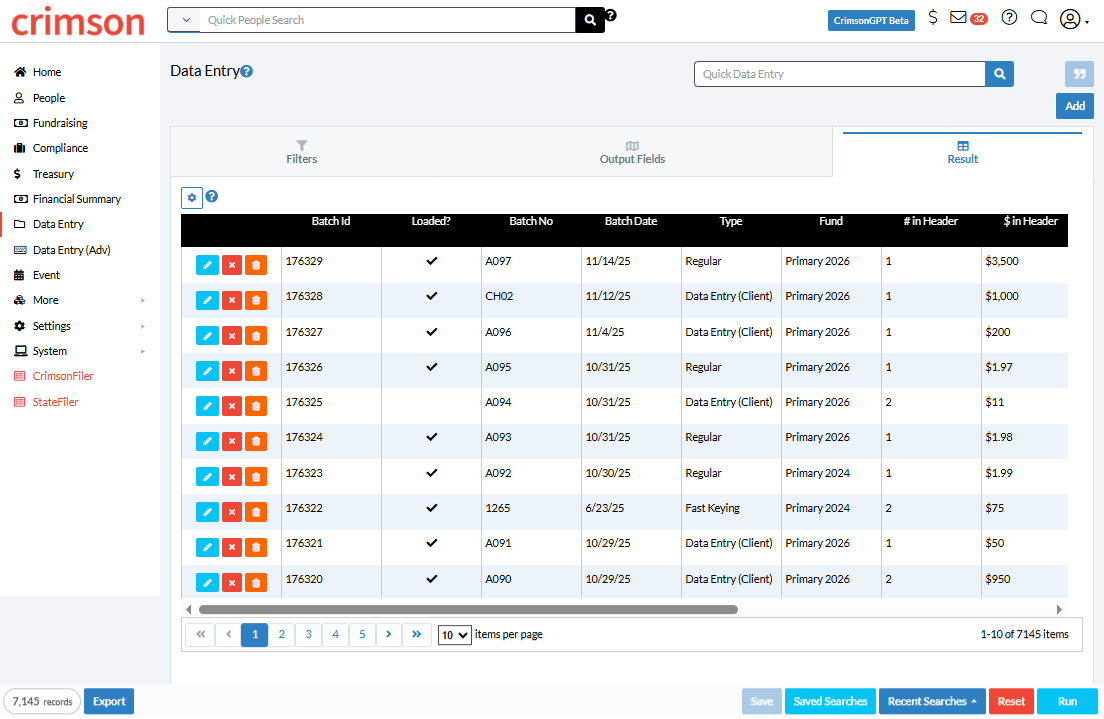1104x719 pixels.
Task: Switch to the Filters tab
Action: [301, 152]
